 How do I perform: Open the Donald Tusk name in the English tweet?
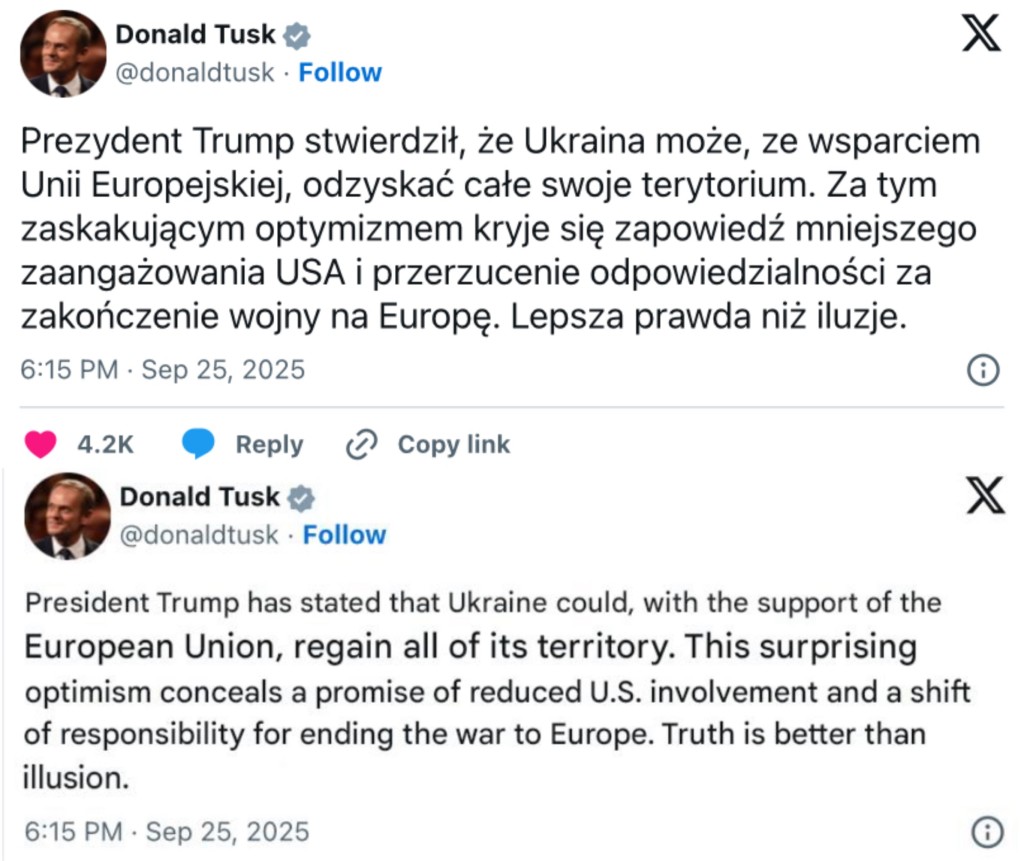(x=202, y=497)
